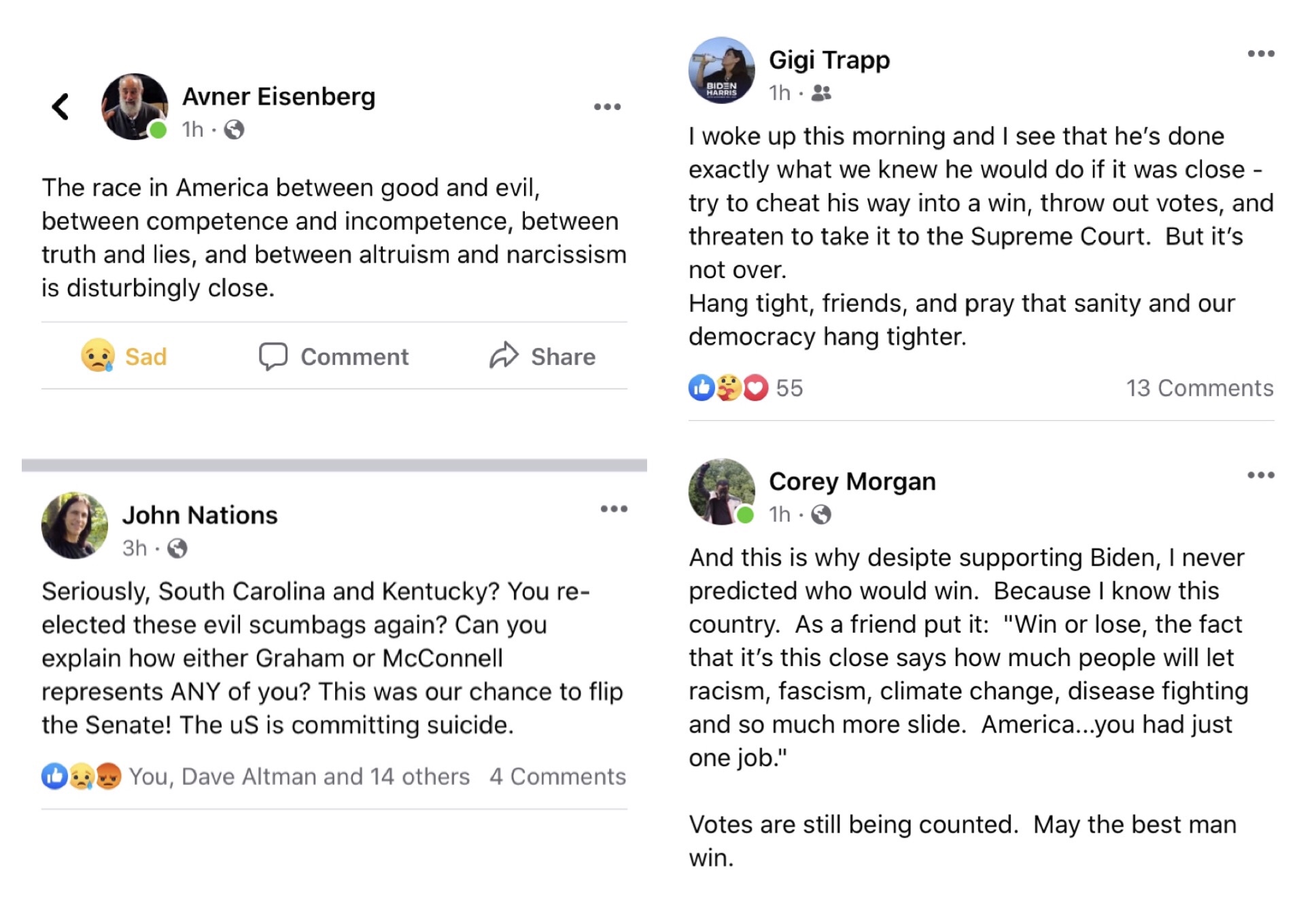Viewport: 1316px width, 906px height.
Task: Comment on Avner Eisenberg's post
Action: tap(334, 356)
